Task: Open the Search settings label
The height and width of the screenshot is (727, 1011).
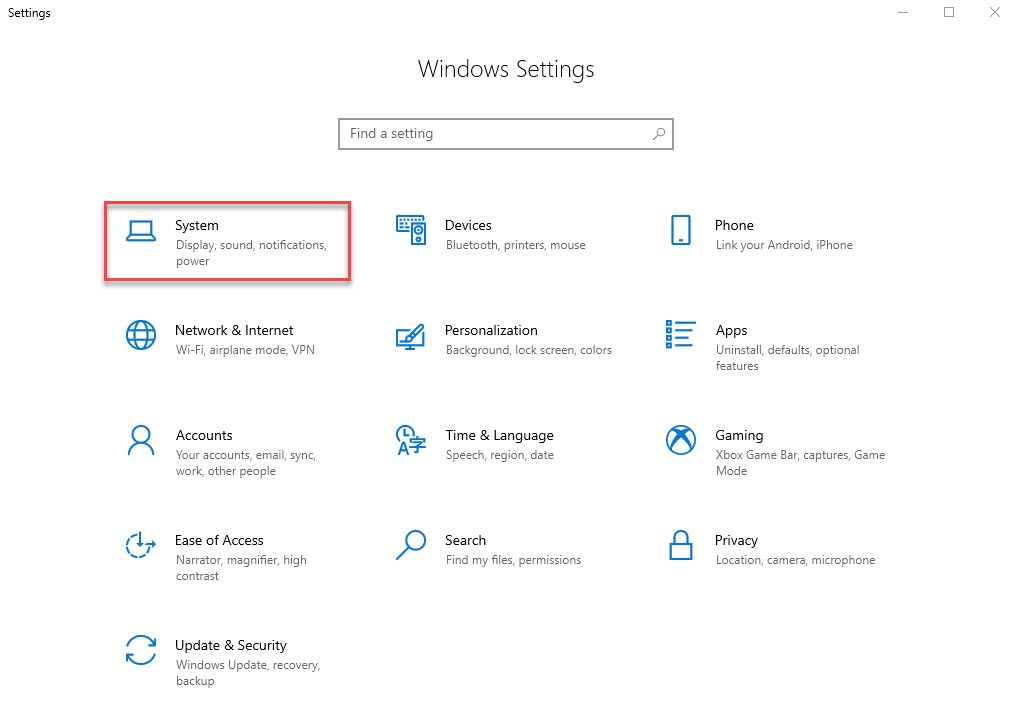Action: [x=465, y=540]
